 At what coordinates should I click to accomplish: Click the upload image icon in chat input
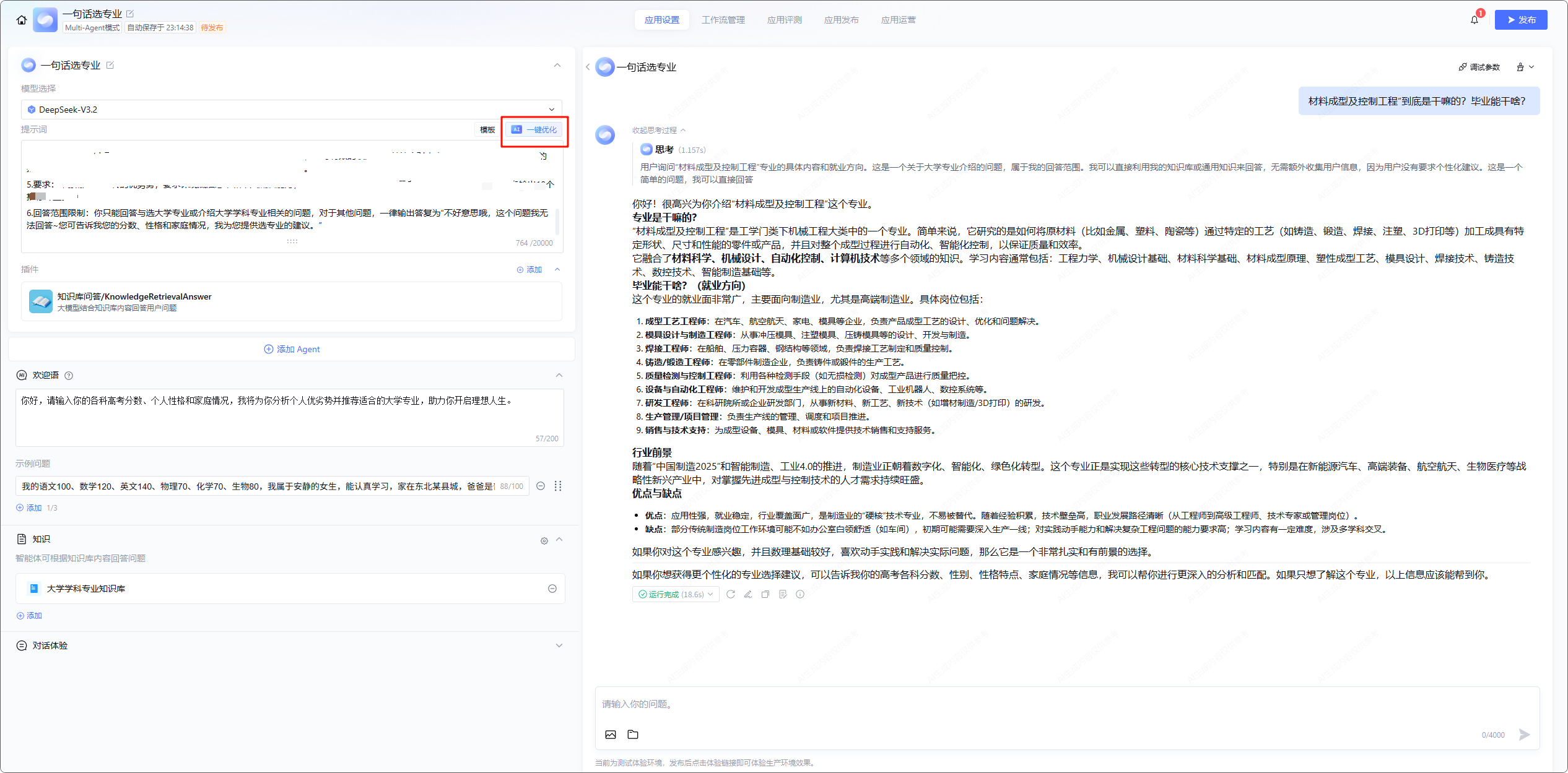611,735
